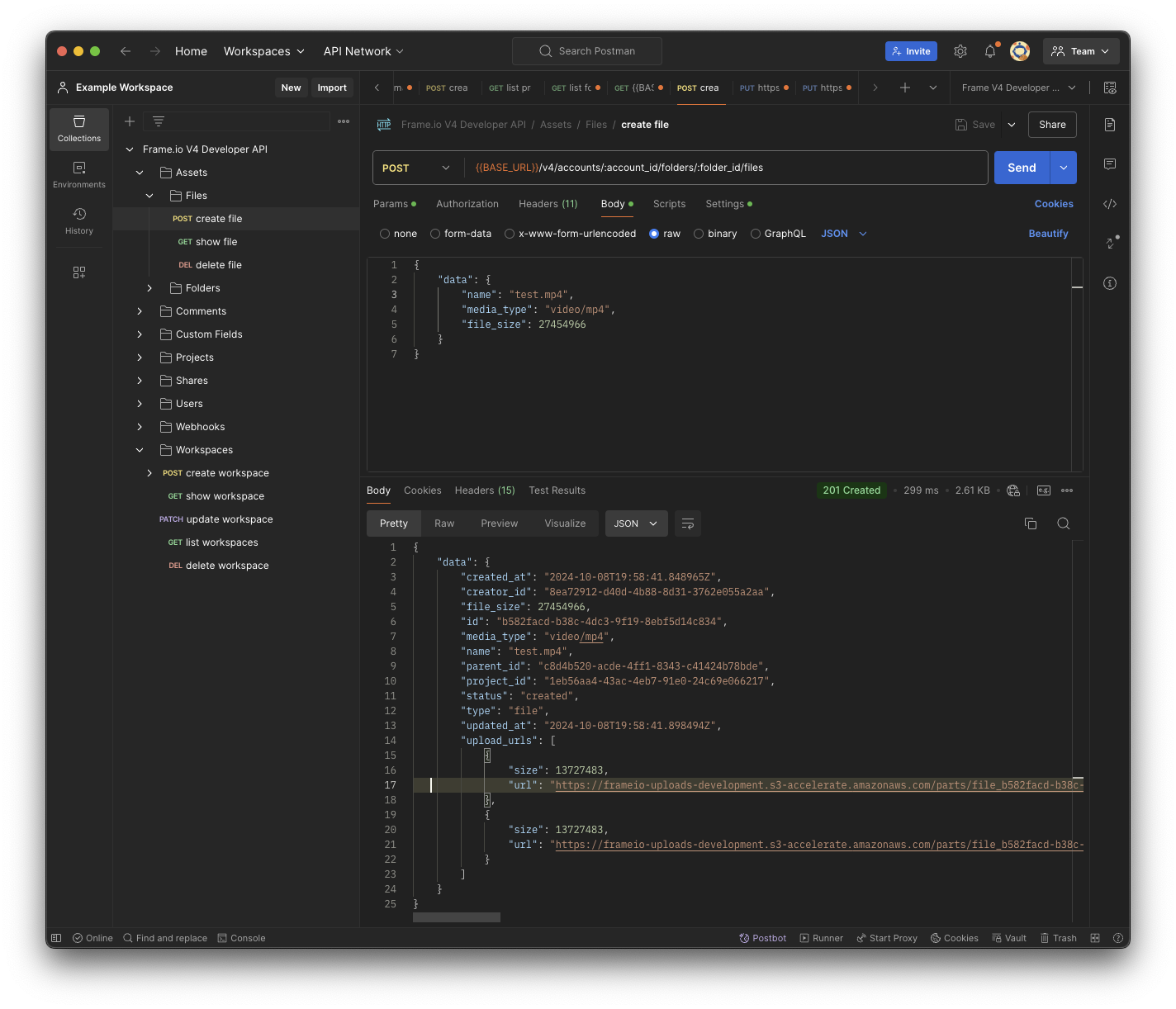This screenshot has height=1009, width=1176.
Task: Open the Environments sidebar panel
Action: click(x=79, y=175)
